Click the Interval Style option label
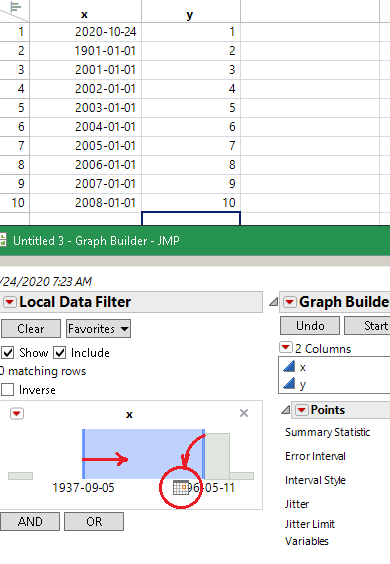Image resolution: width=390 pixels, height=564 pixels. click(315, 480)
